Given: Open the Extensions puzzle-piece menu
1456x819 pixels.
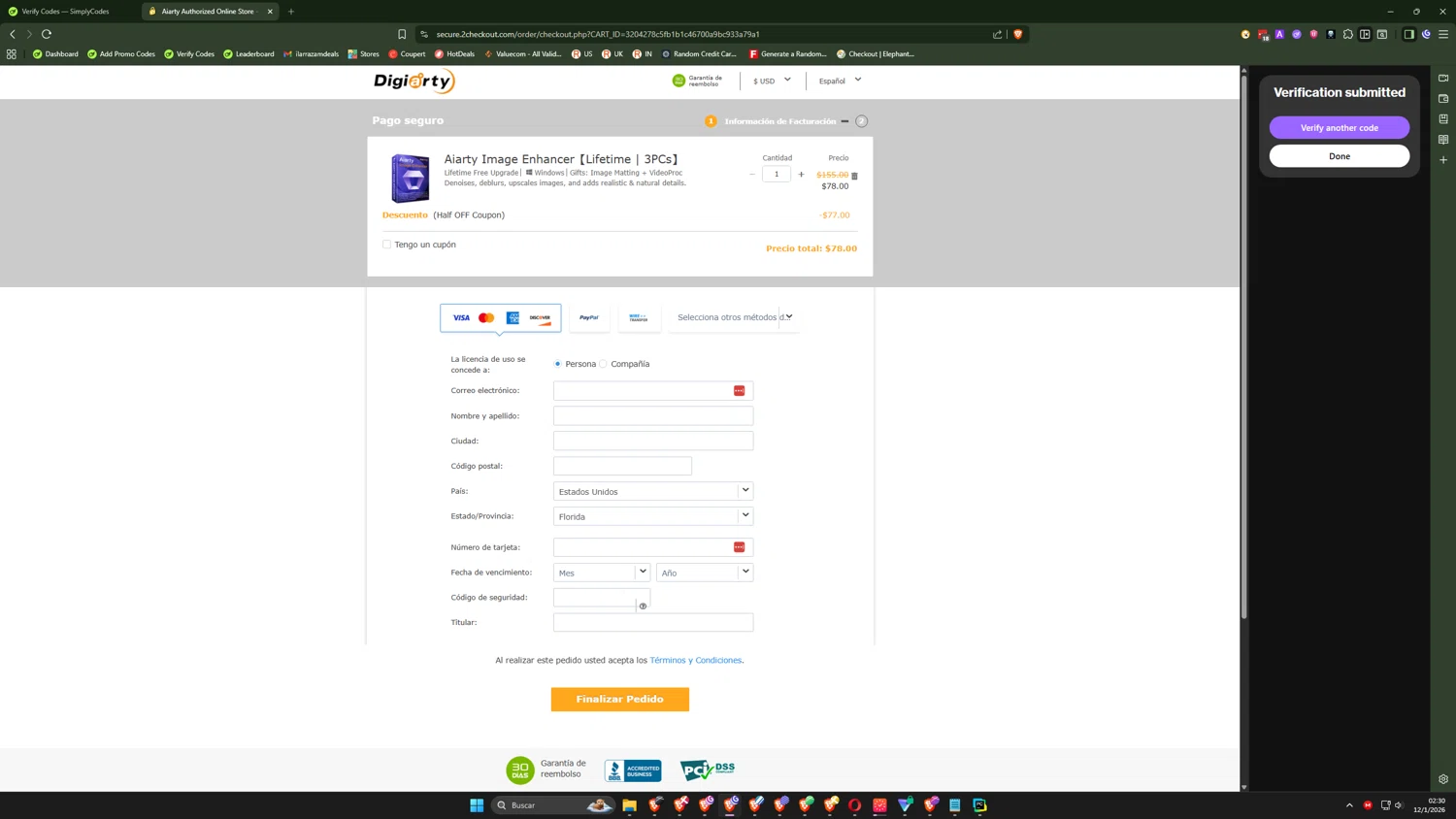Looking at the screenshot, I should tap(1347, 34).
